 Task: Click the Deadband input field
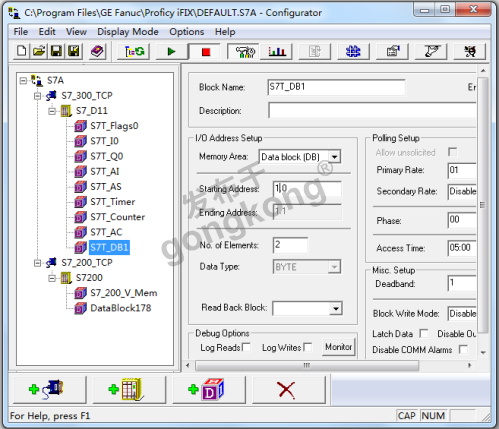coord(462,283)
